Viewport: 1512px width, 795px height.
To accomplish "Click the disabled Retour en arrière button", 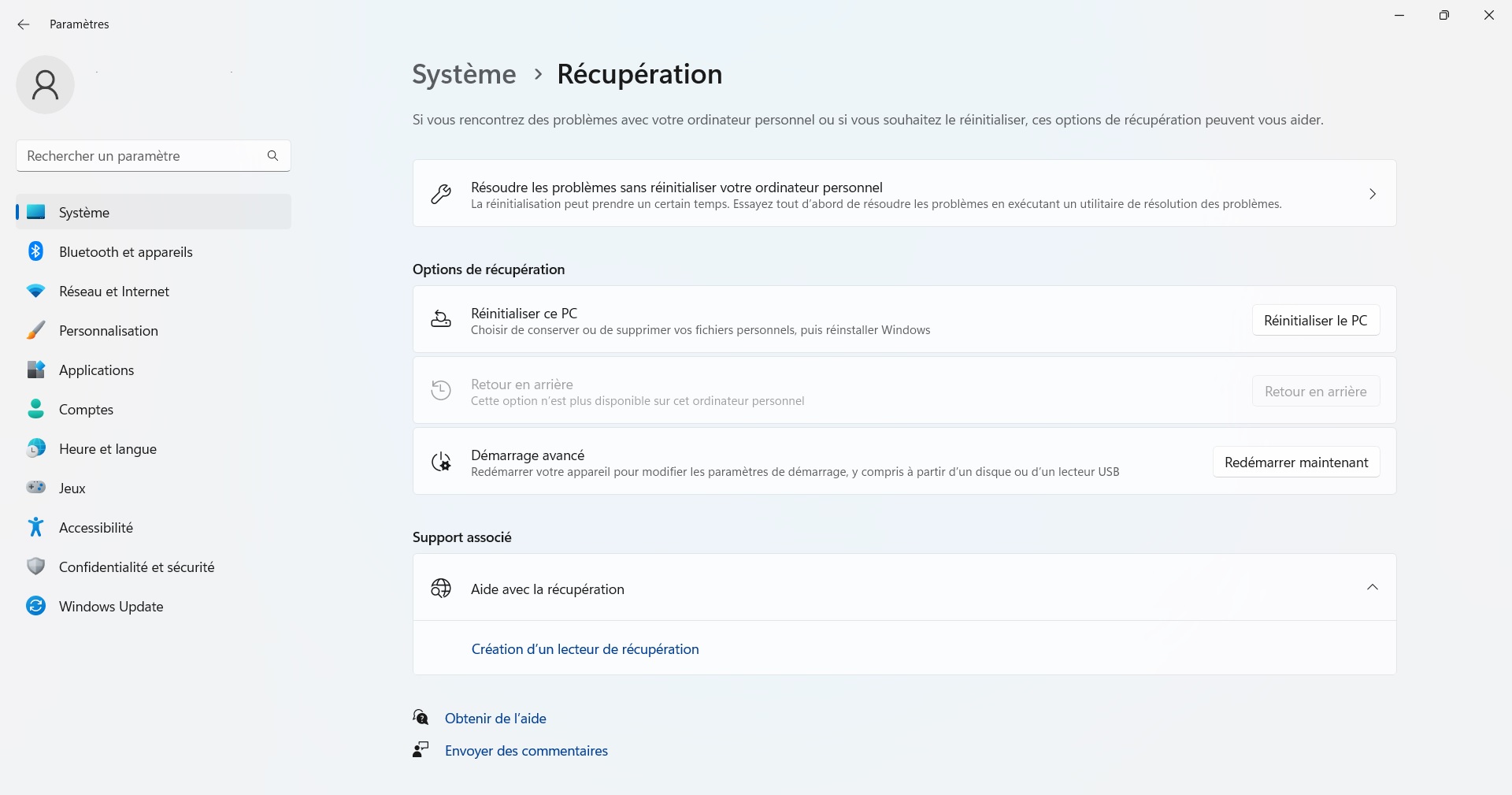I will coord(1316,392).
